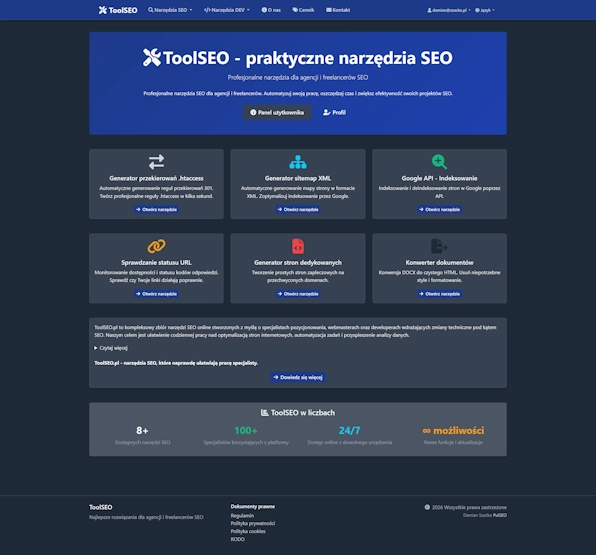Go to the O nas page

271,10
